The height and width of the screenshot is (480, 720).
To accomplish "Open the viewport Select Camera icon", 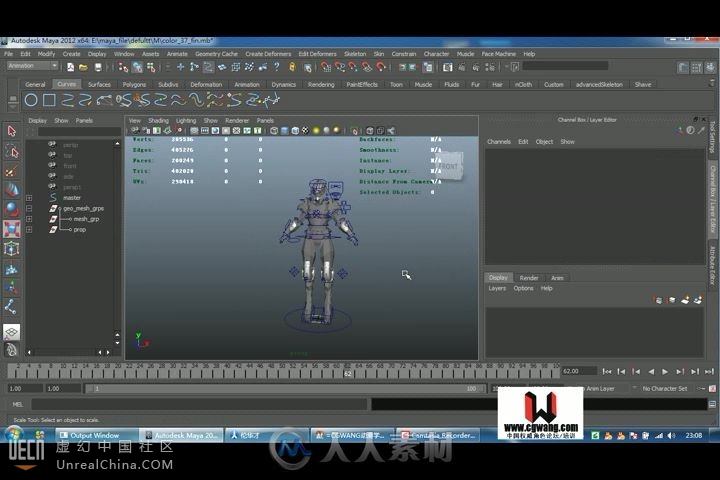I will 135,131.
